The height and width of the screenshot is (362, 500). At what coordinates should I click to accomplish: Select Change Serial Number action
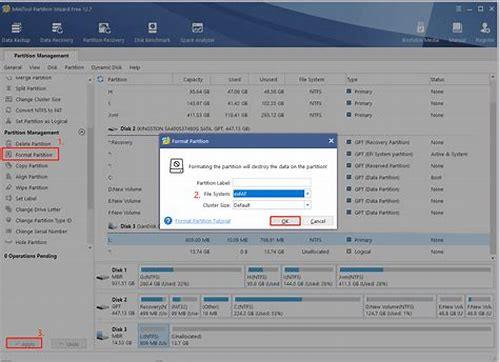click(37, 231)
